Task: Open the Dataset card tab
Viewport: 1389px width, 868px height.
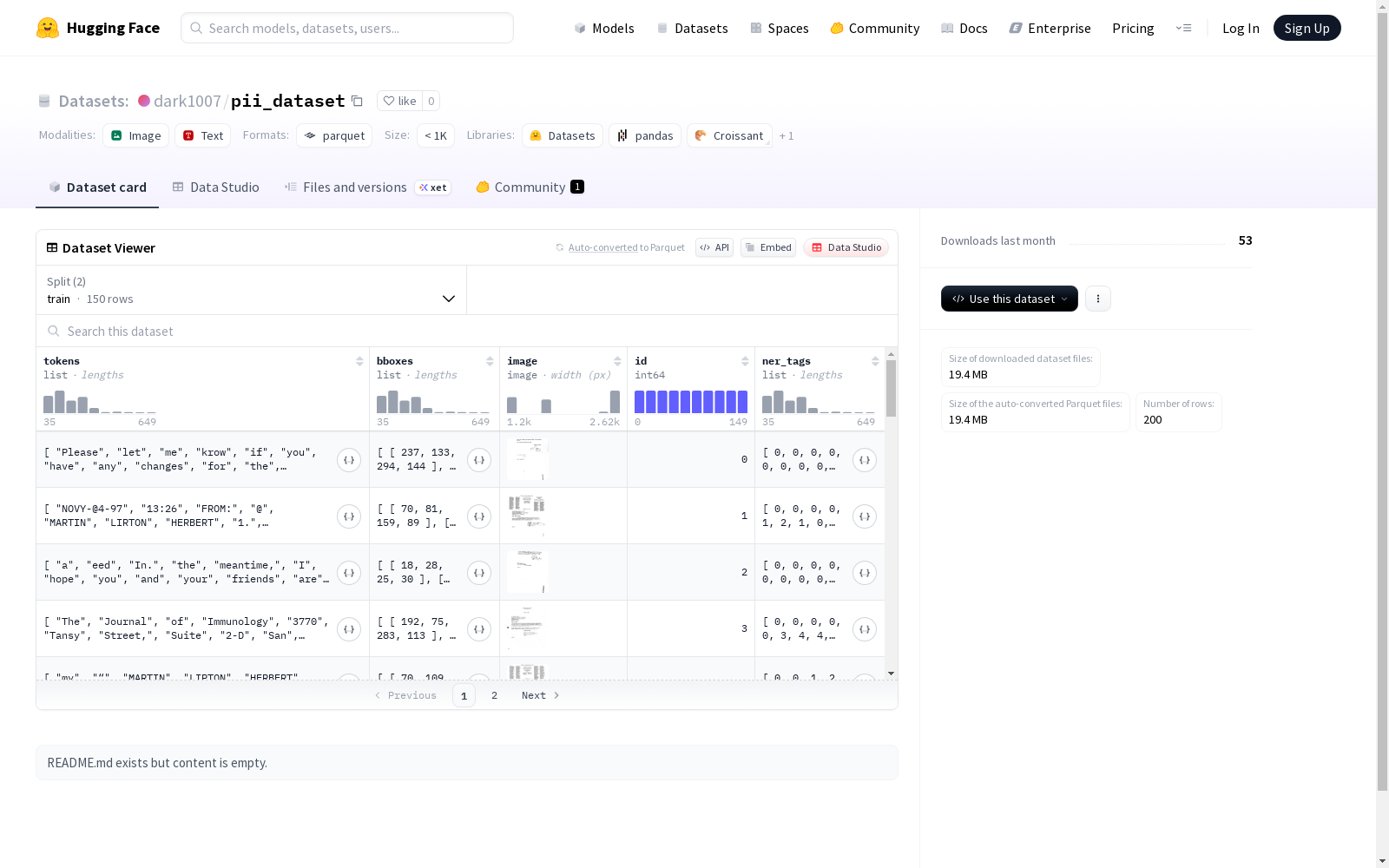Action: point(97,187)
